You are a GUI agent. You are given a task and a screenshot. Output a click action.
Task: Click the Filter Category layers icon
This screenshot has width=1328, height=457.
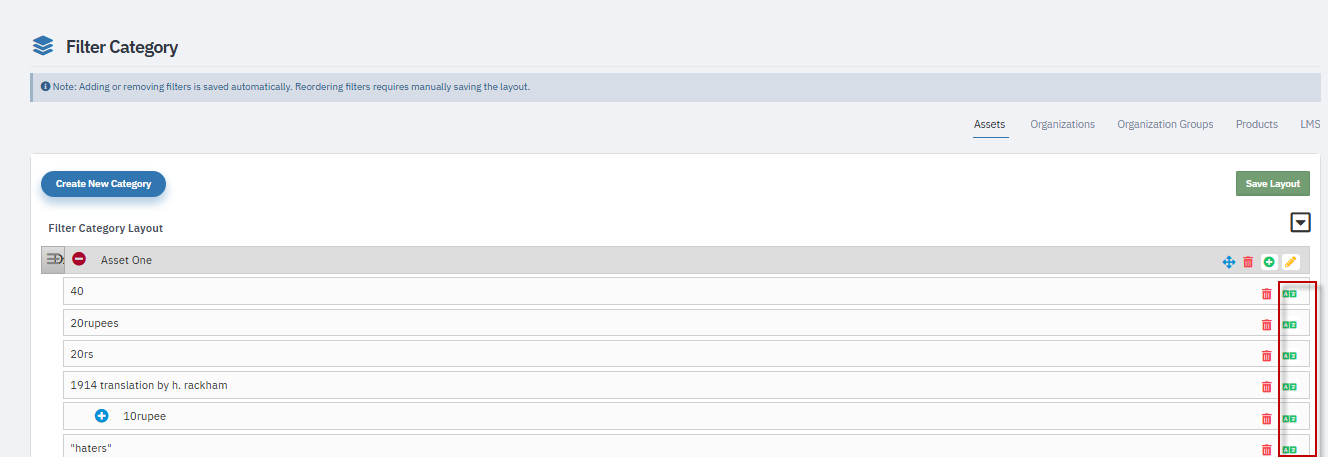(x=43, y=46)
